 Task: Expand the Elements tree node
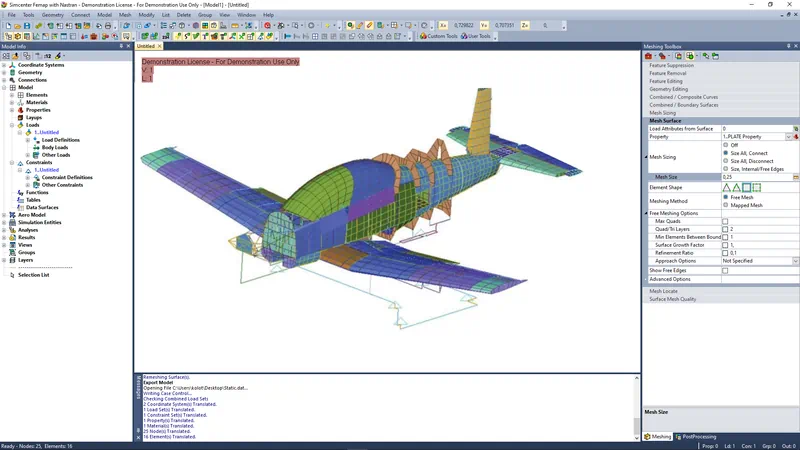click(x=12, y=95)
